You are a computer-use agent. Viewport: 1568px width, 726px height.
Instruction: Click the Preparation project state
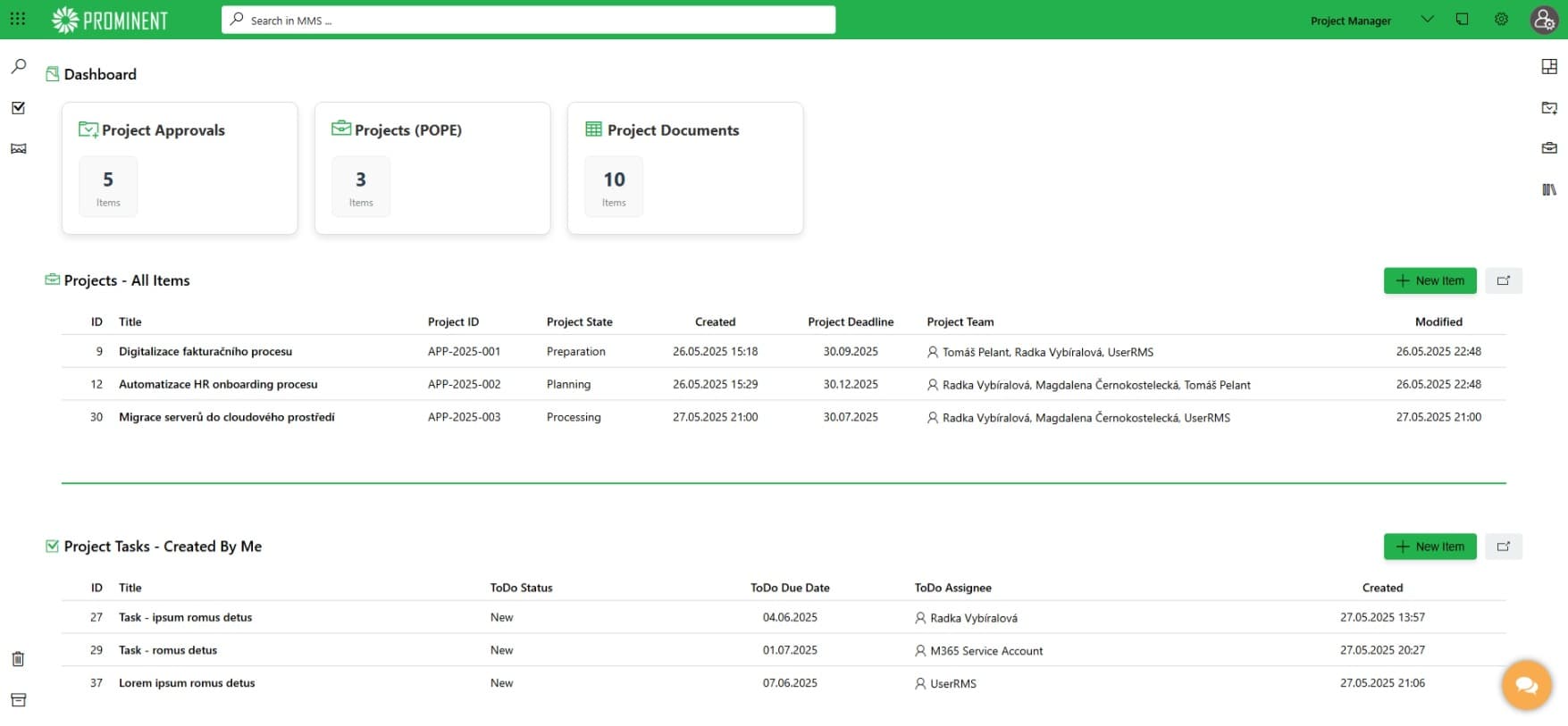[576, 351]
